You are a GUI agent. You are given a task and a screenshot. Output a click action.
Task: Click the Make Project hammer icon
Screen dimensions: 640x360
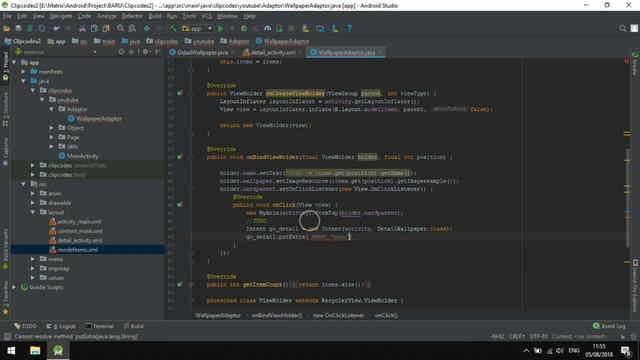(x=173, y=29)
